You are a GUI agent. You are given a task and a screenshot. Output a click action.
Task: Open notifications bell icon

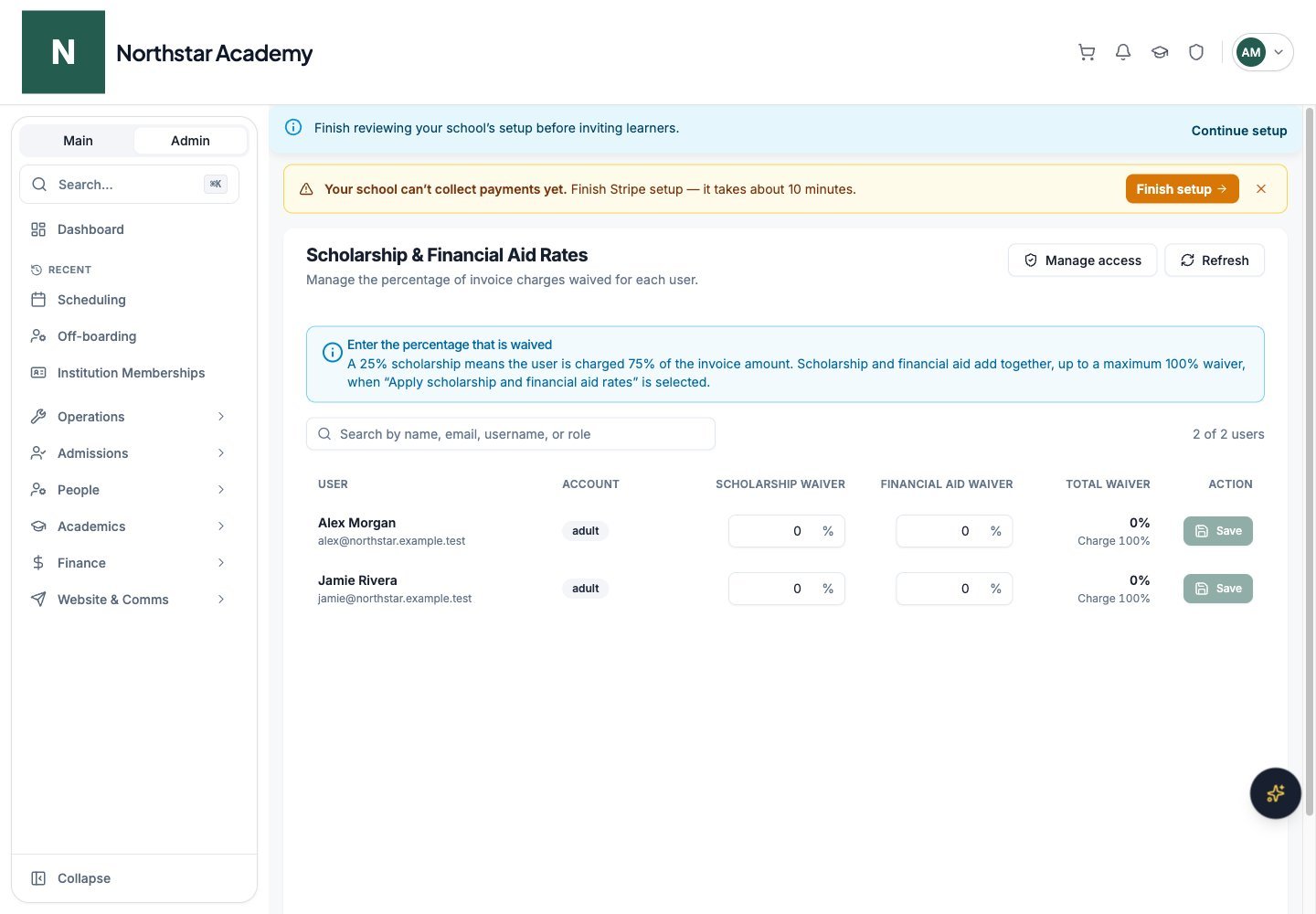pyautogui.click(x=1123, y=52)
